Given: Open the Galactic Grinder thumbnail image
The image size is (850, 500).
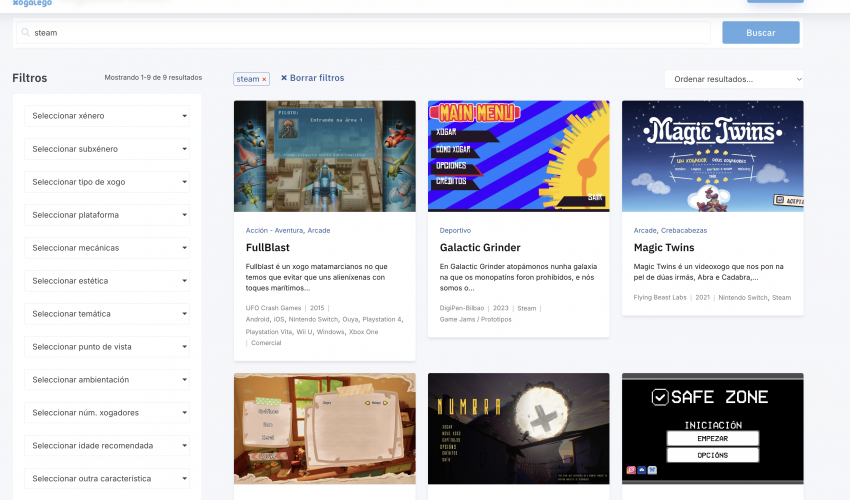Looking at the screenshot, I should pos(518,156).
